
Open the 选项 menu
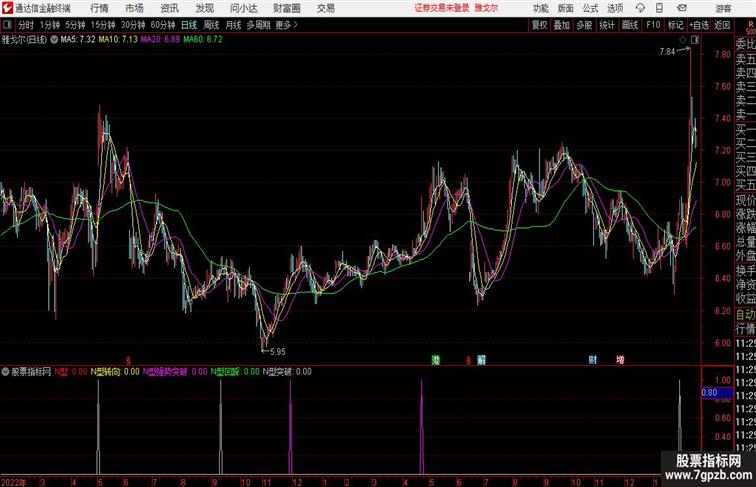615,8
